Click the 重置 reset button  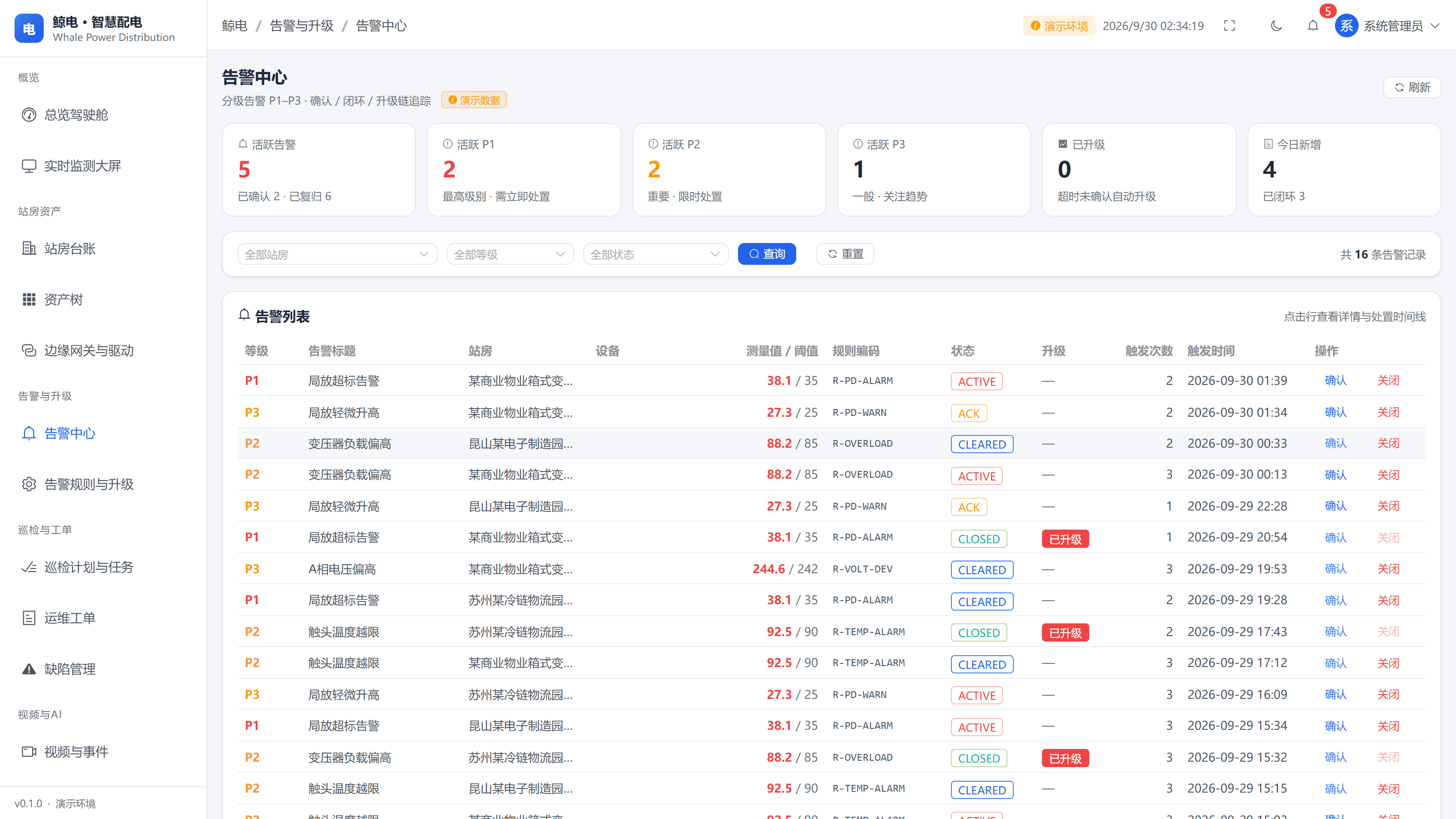point(845,254)
